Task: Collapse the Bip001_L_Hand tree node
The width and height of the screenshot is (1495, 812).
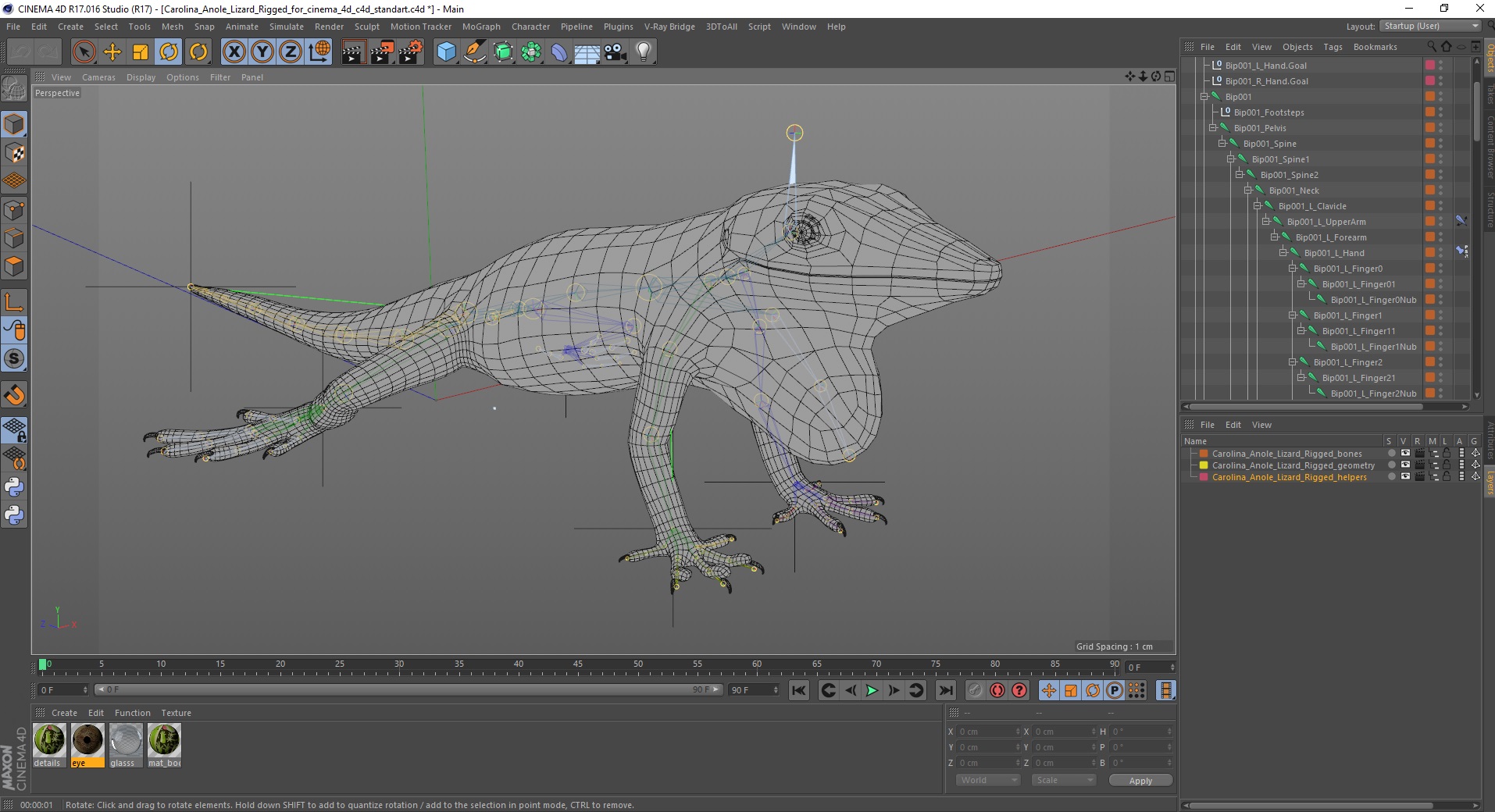Action: click(1283, 253)
